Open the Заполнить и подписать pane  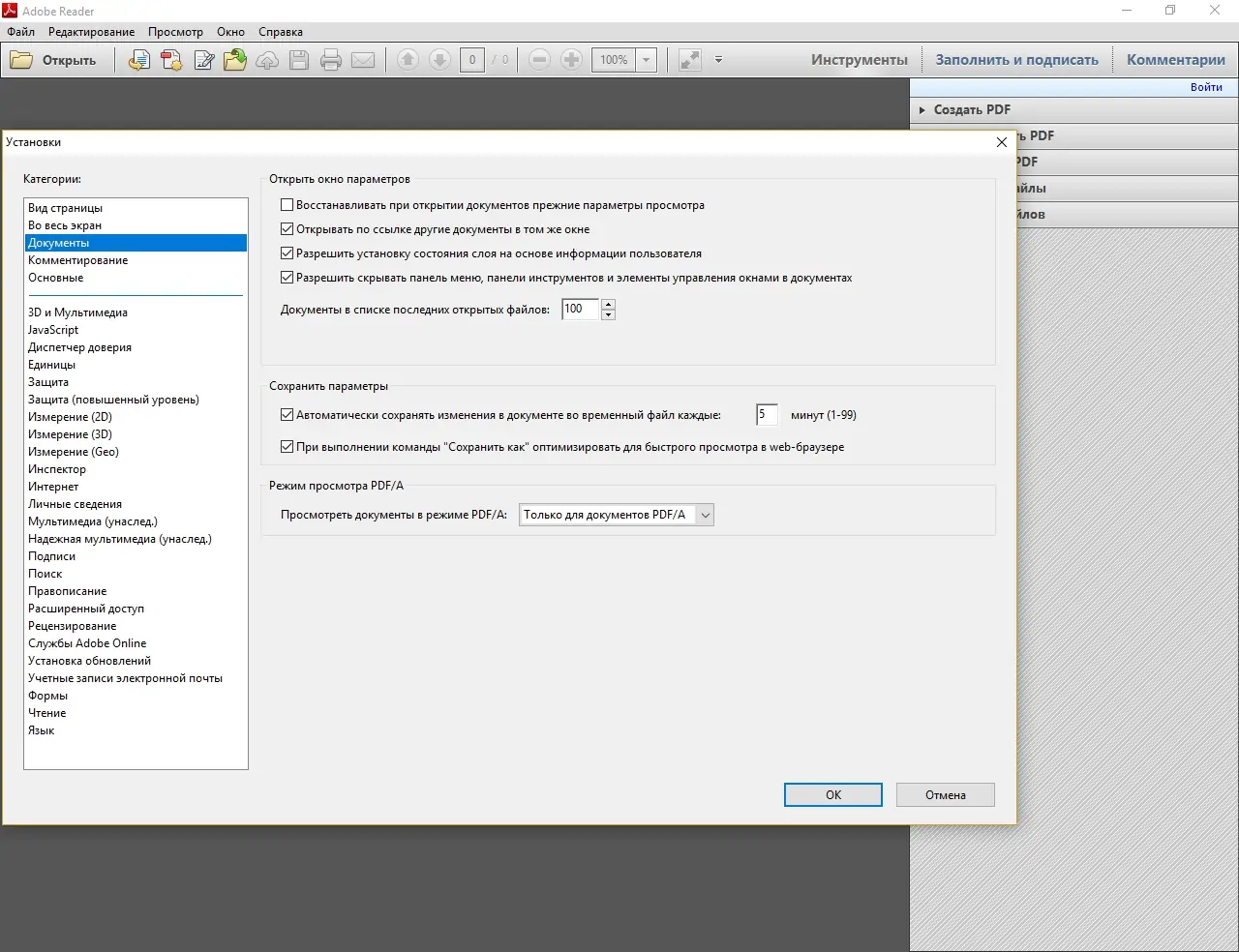pyautogui.click(x=1017, y=60)
